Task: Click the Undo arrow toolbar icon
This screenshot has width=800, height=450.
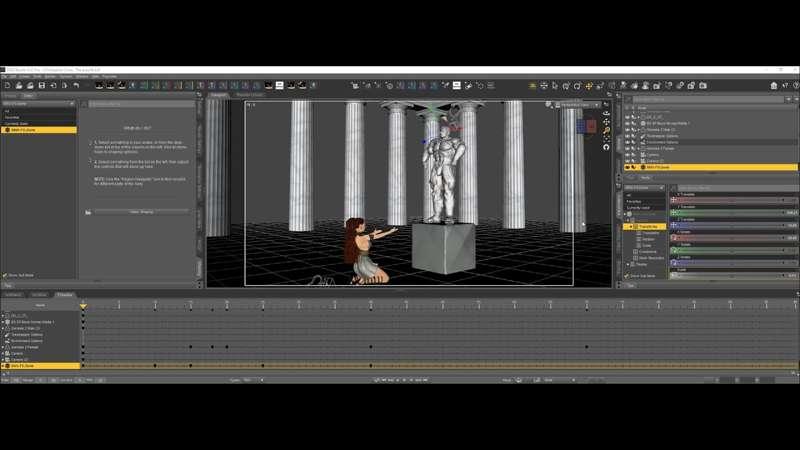Action: click(x=76, y=86)
